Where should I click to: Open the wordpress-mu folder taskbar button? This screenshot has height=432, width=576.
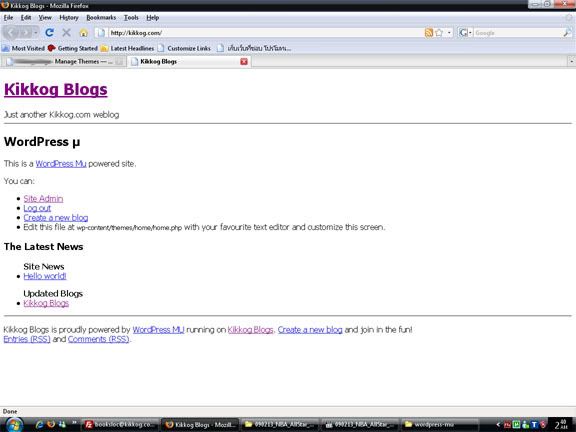click(x=440, y=425)
